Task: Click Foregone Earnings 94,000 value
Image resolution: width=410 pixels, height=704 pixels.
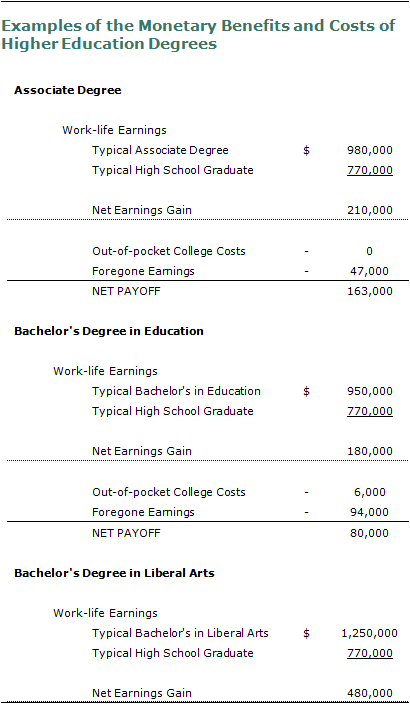Action: click(370, 512)
